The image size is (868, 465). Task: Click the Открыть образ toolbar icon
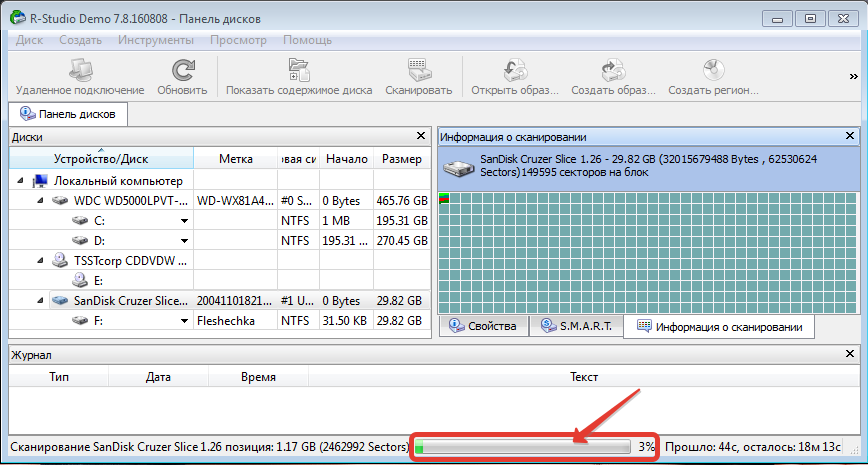pos(515,71)
